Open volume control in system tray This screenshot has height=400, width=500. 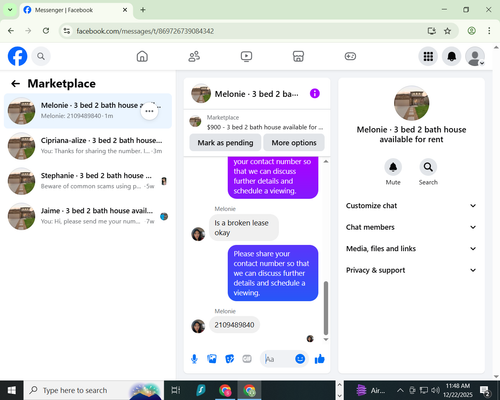(x=435, y=390)
